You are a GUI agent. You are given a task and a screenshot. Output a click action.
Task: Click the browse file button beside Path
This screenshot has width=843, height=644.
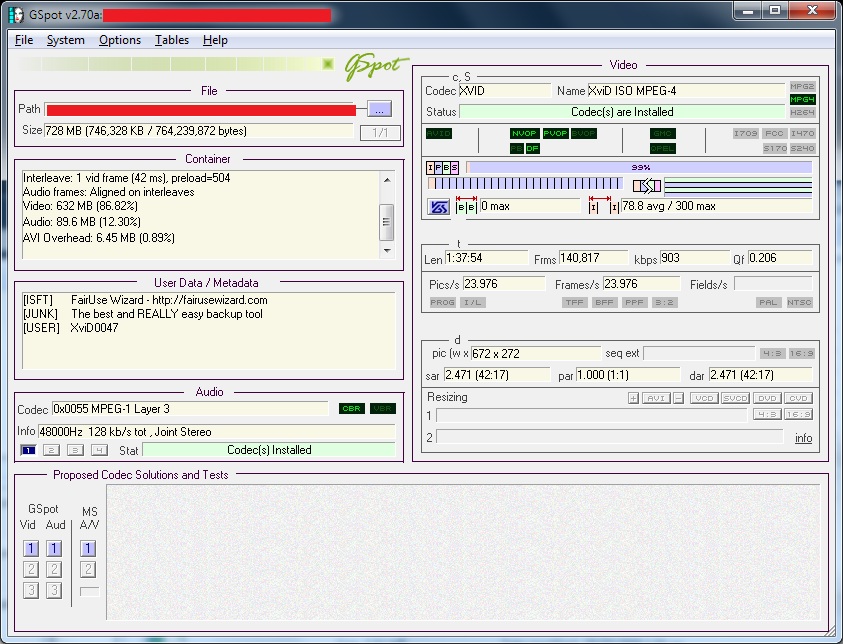coord(379,109)
